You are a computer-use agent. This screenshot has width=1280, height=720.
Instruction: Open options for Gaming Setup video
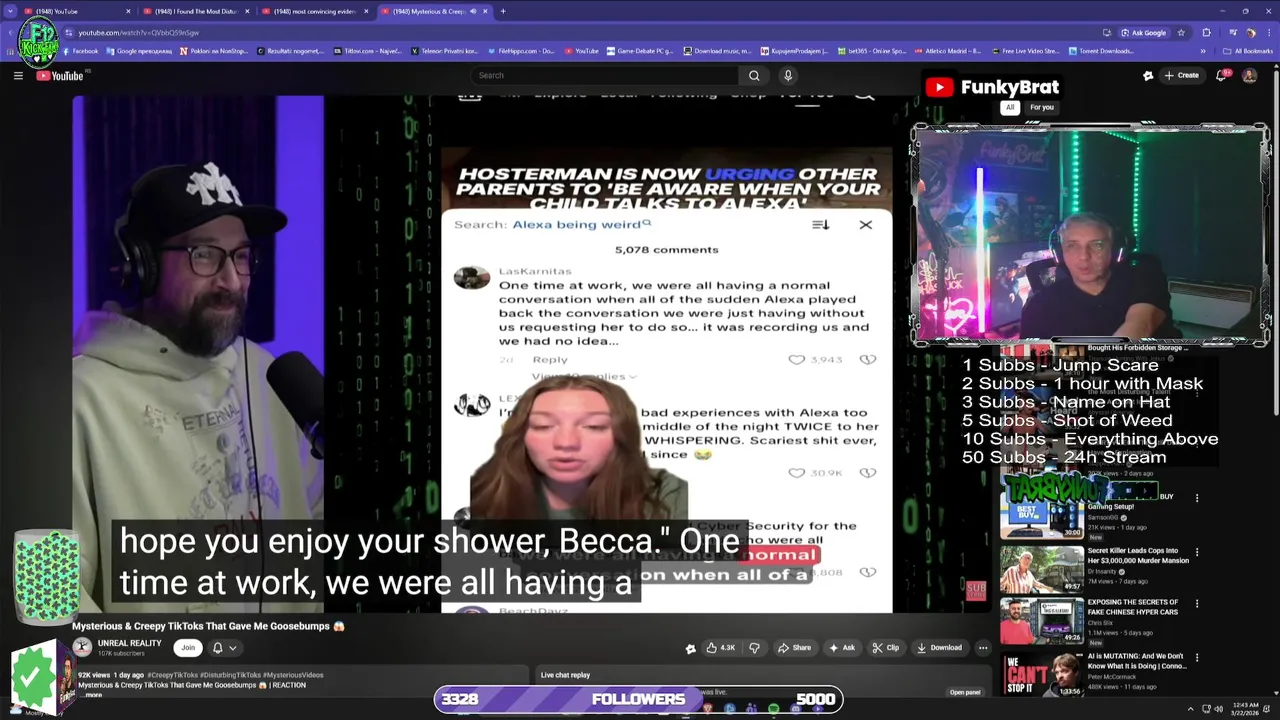pyautogui.click(x=1197, y=497)
